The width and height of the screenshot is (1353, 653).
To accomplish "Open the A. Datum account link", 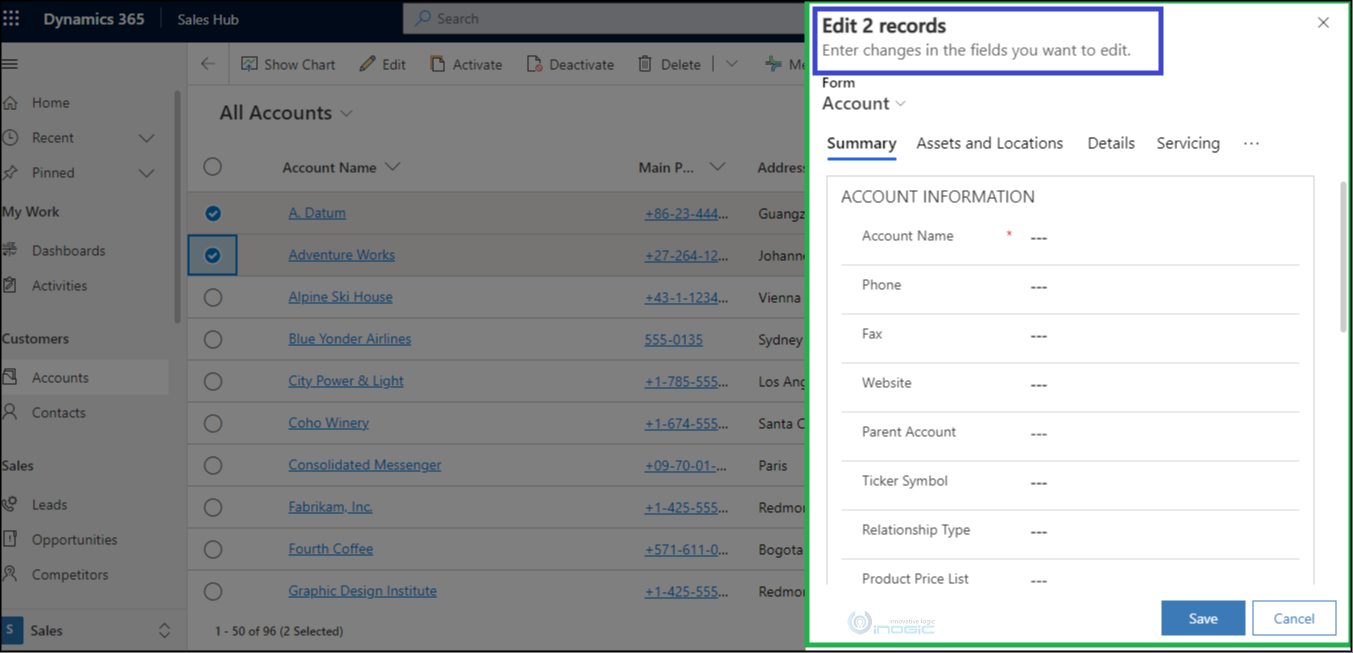I will pos(317,213).
